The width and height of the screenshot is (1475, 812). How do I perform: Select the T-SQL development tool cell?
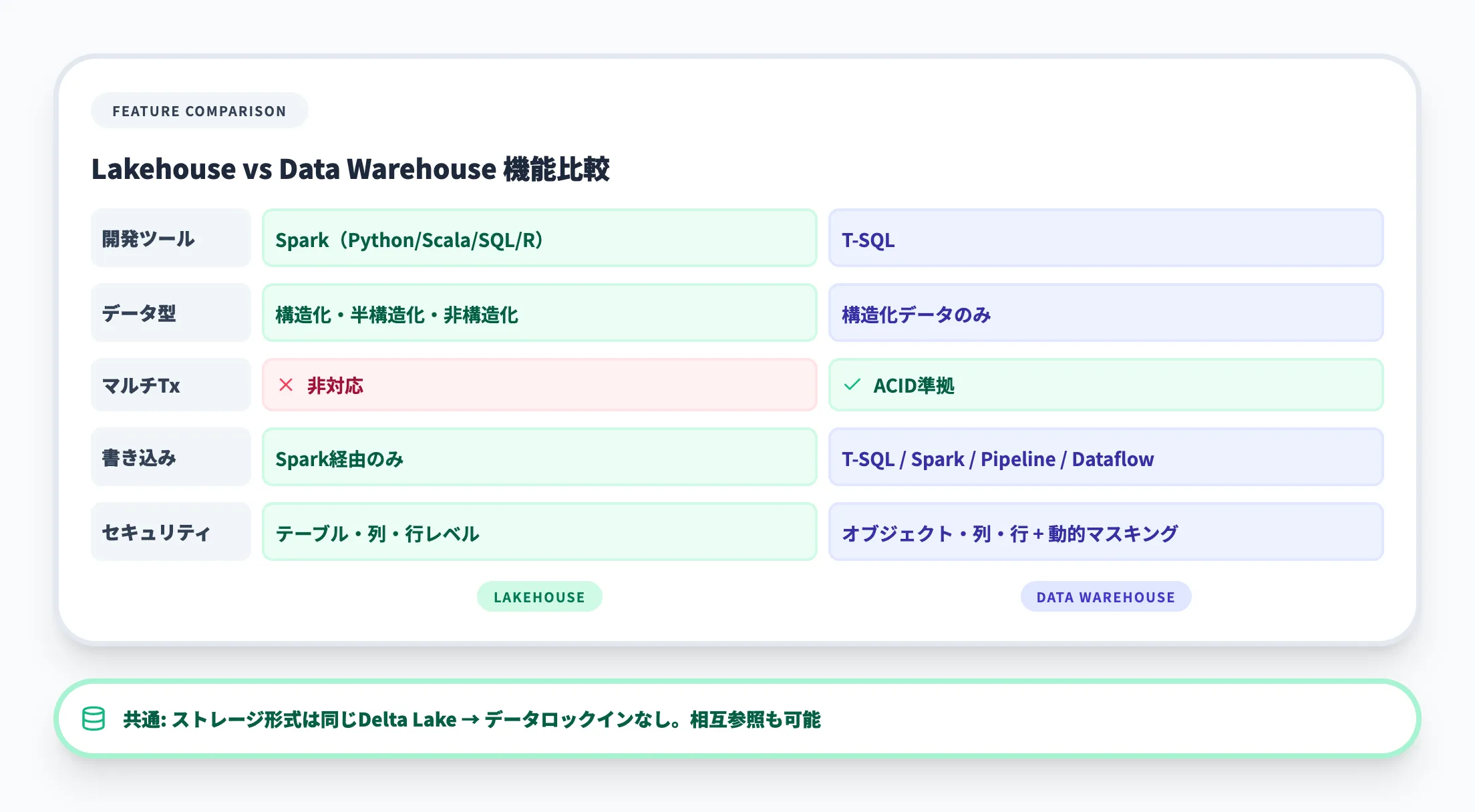[1106, 238]
